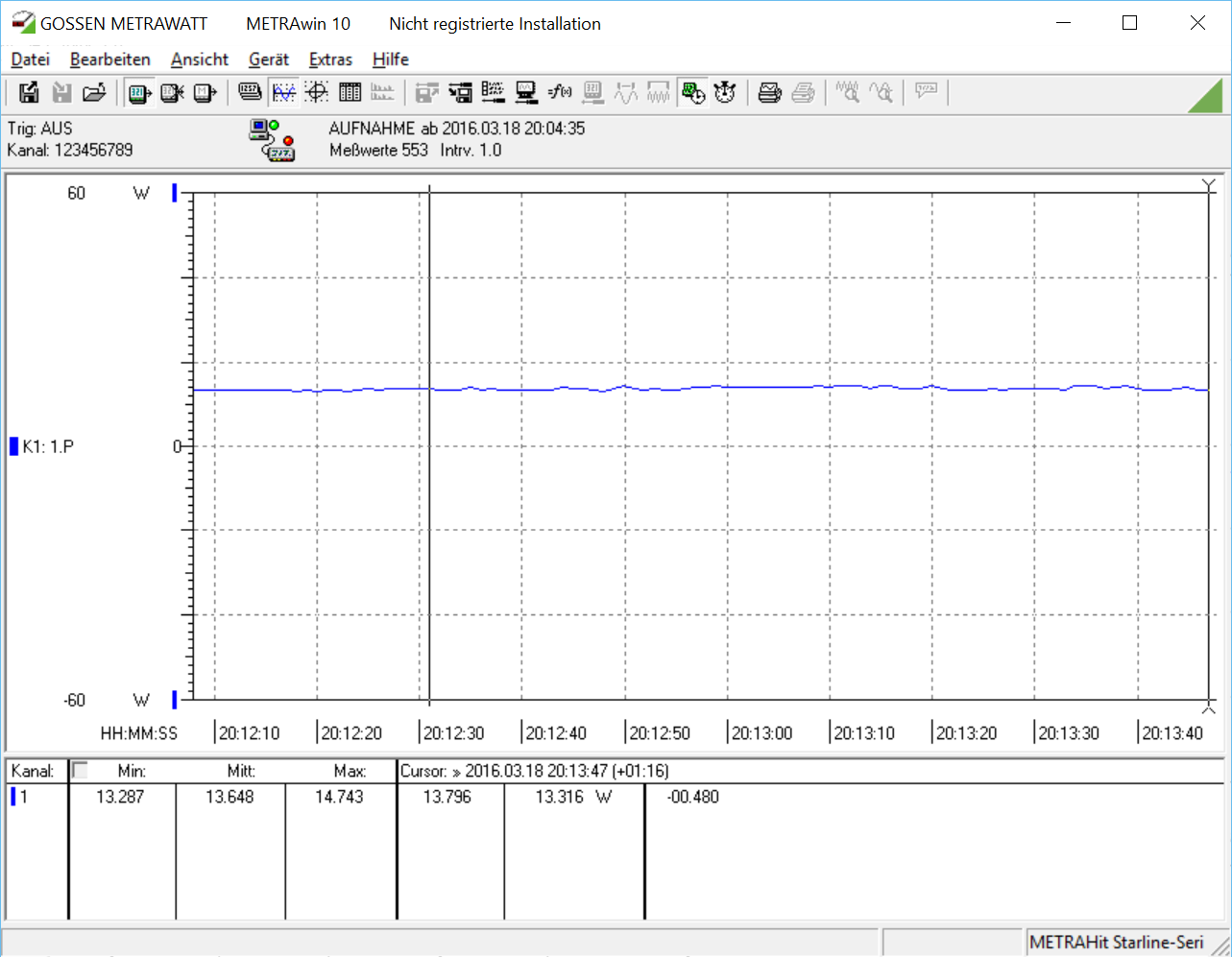The height and width of the screenshot is (957, 1232).
Task: Click the Y-axis autoscale marker at chart top-right
Action: coord(1209,185)
